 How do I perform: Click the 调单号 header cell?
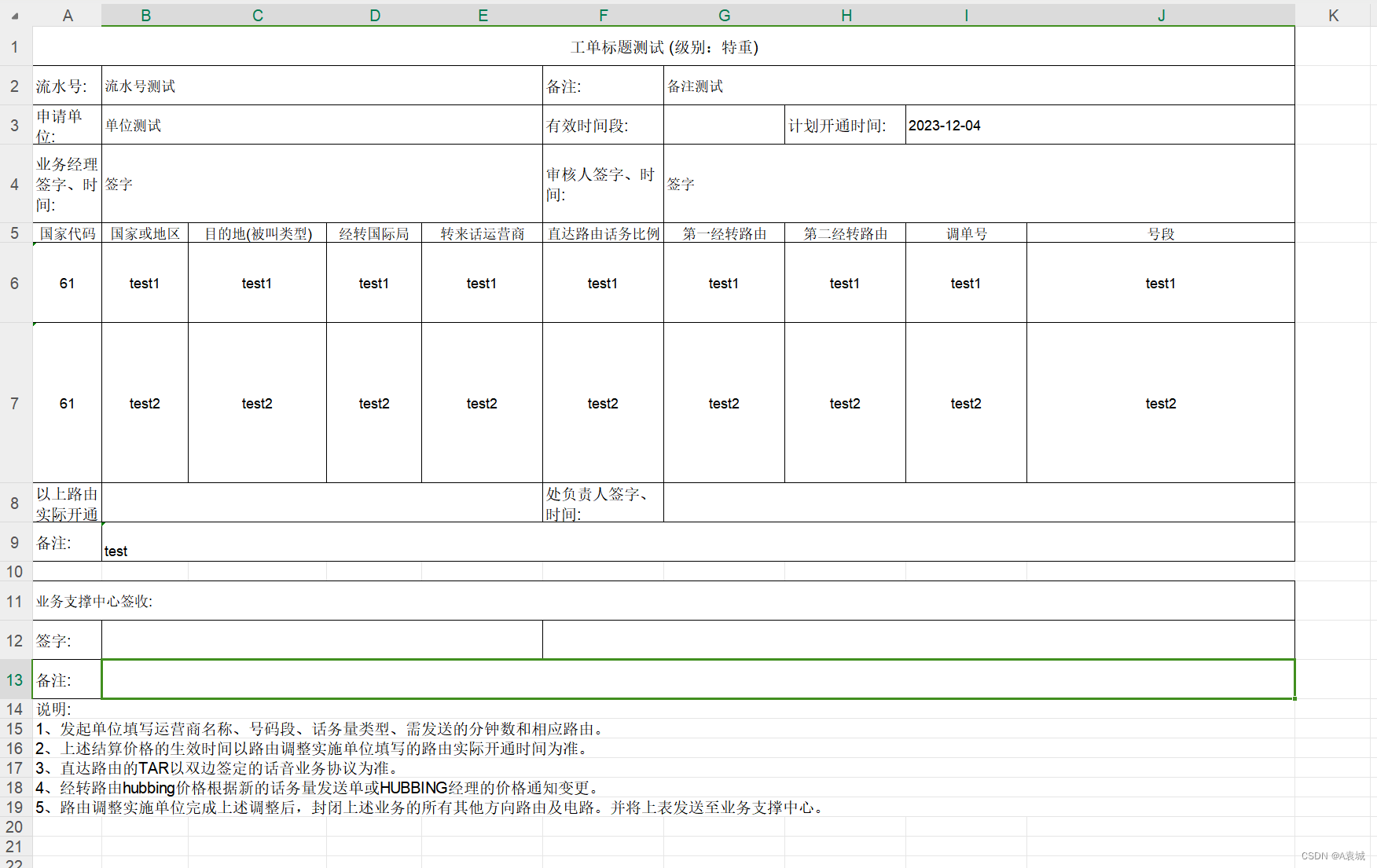(966, 233)
